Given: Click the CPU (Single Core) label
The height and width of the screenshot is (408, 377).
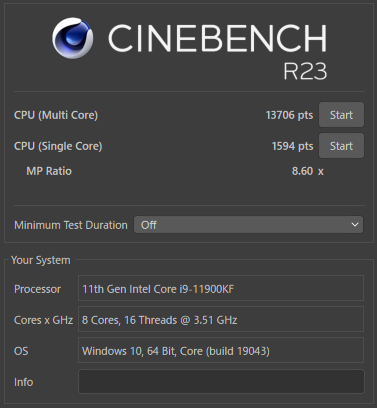Looking at the screenshot, I should 58,146.
